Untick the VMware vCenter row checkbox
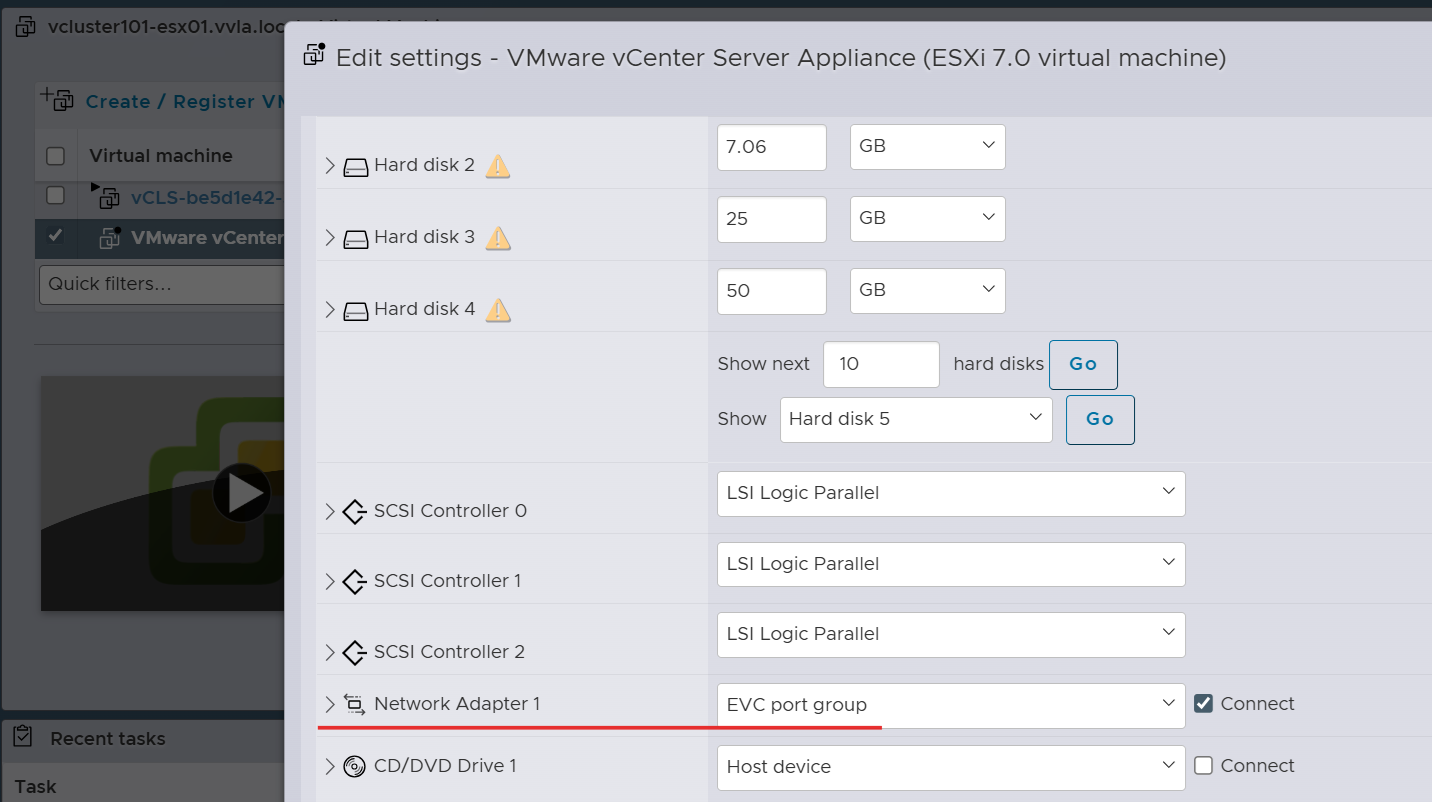1432x802 pixels. [56, 236]
